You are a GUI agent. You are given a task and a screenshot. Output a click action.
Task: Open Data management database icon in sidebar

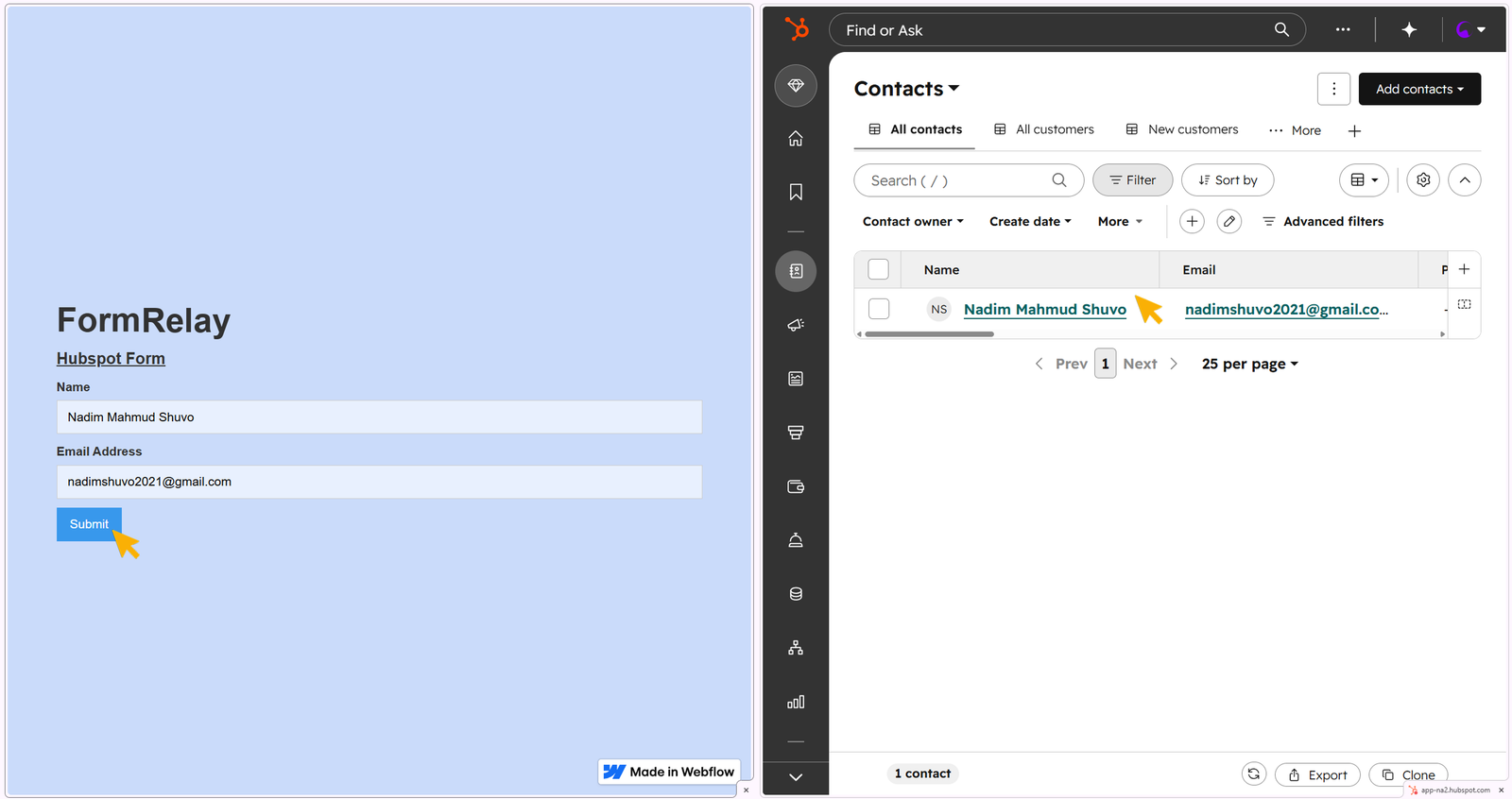click(x=796, y=594)
